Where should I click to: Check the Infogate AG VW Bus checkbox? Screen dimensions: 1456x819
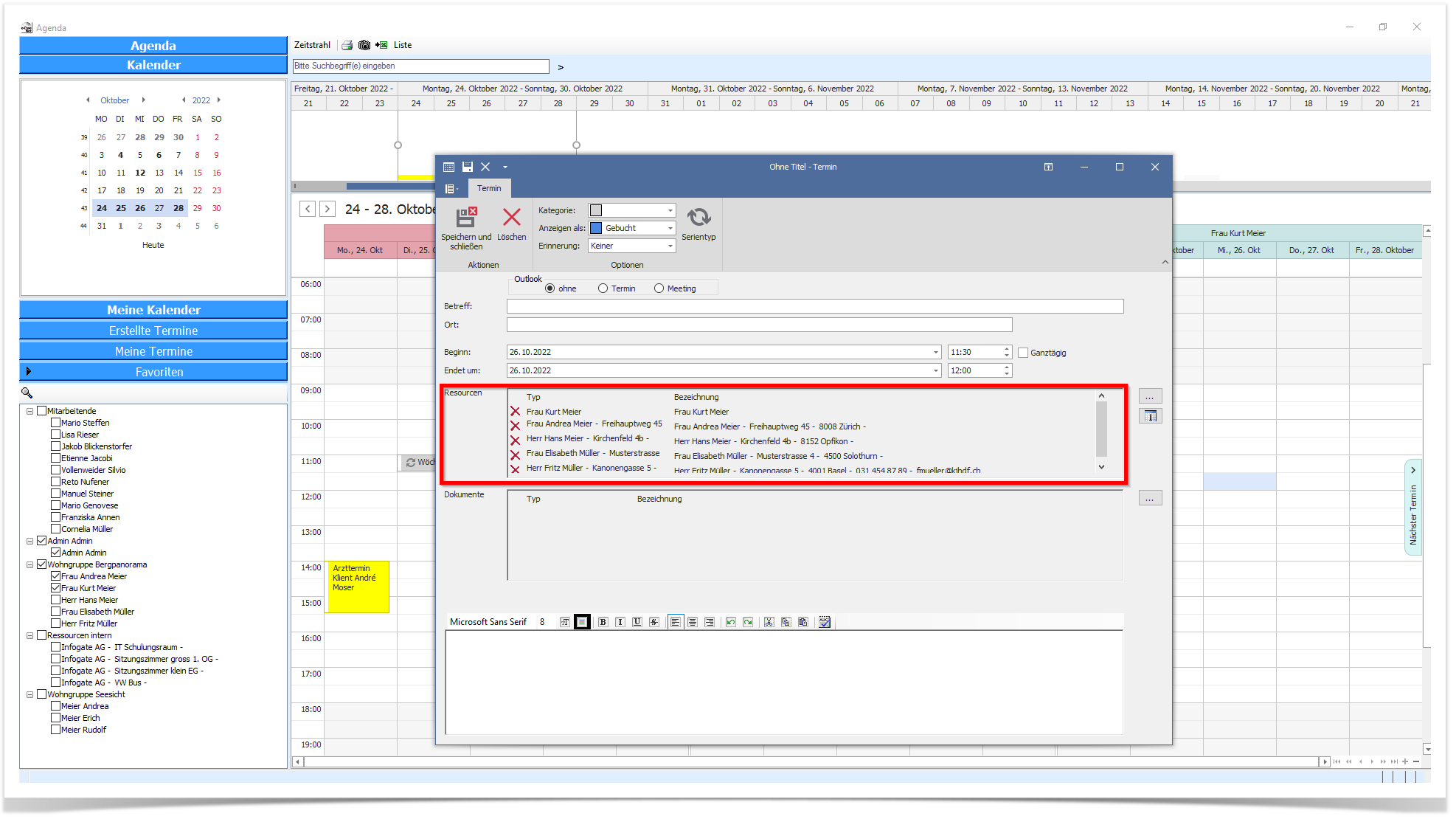point(55,682)
